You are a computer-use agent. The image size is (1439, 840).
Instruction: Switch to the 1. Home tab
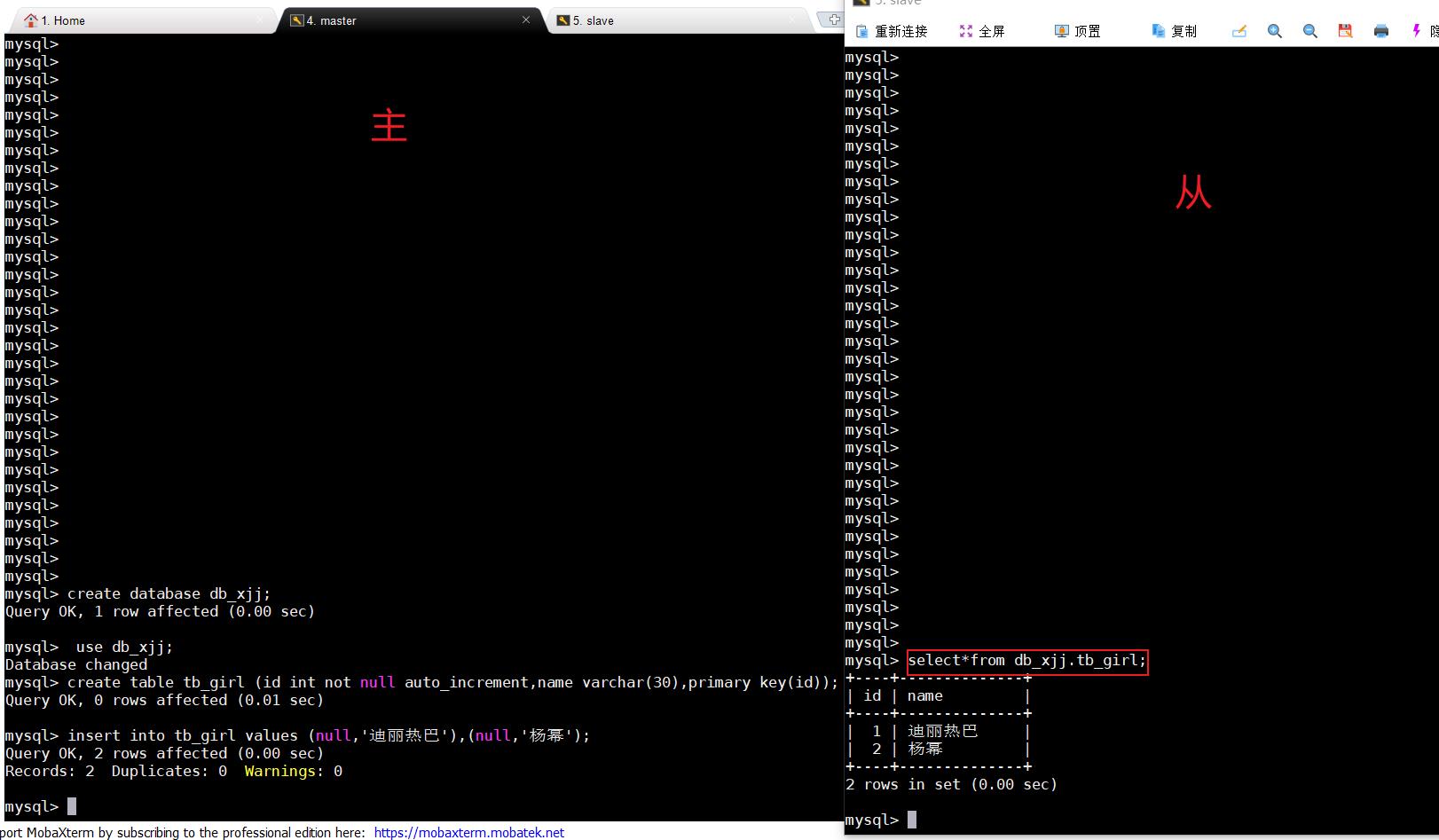(142, 20)
